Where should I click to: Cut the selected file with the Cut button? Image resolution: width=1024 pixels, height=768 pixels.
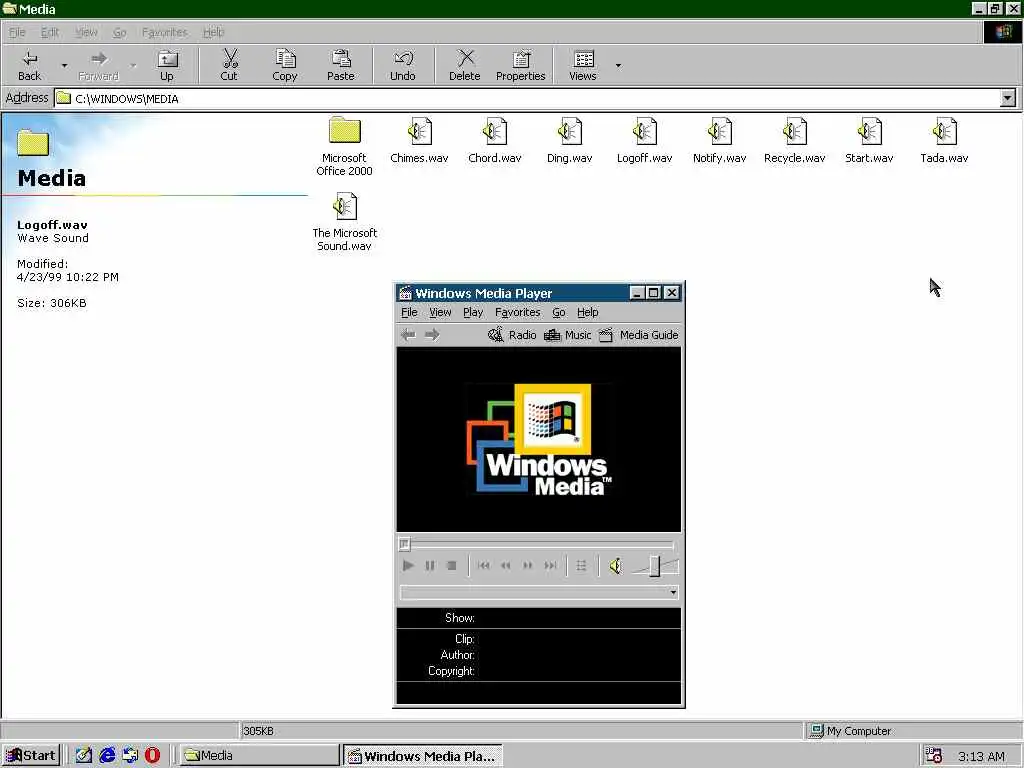[229, 65]
